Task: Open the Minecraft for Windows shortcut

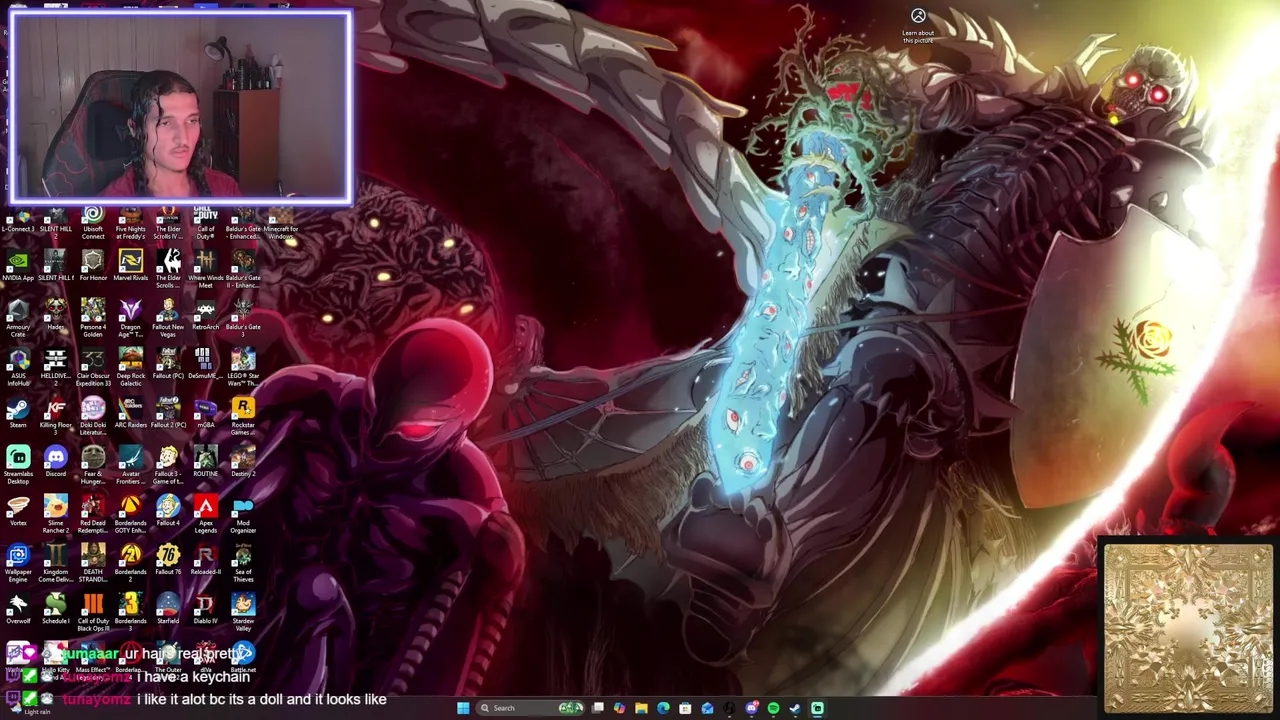Action: tap(280, 223)
